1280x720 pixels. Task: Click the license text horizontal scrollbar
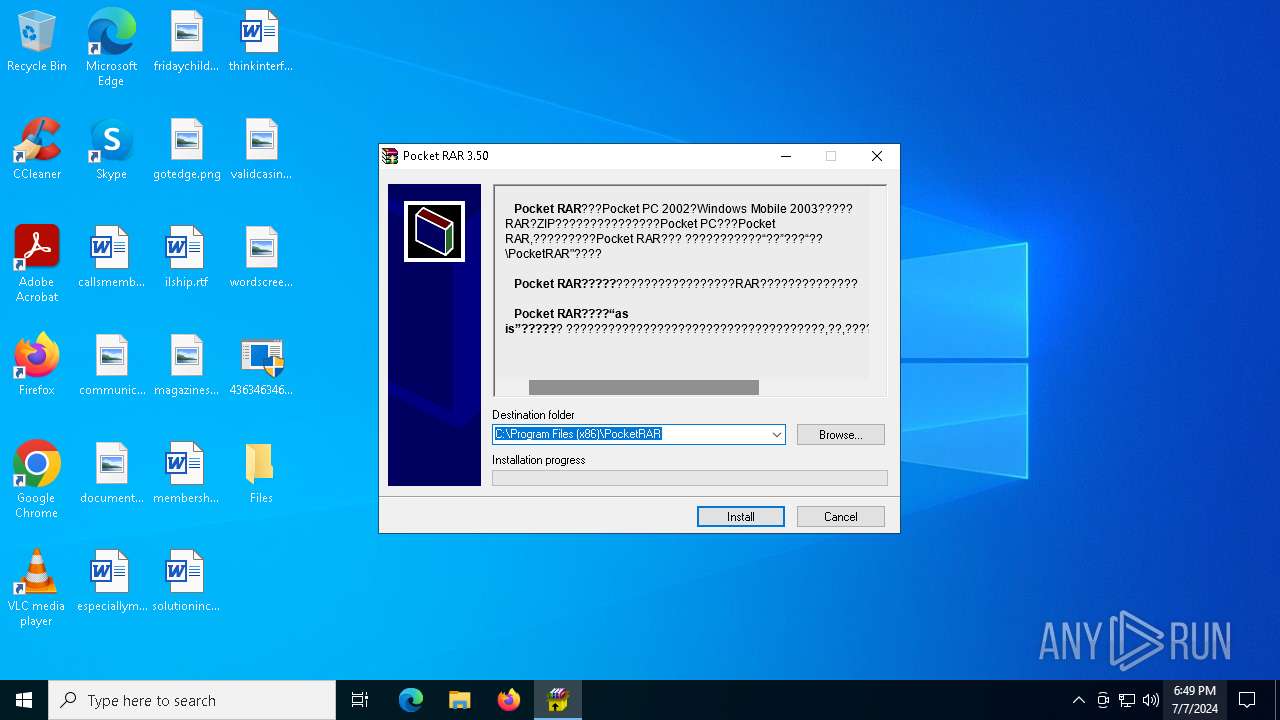tap(644, 387)
